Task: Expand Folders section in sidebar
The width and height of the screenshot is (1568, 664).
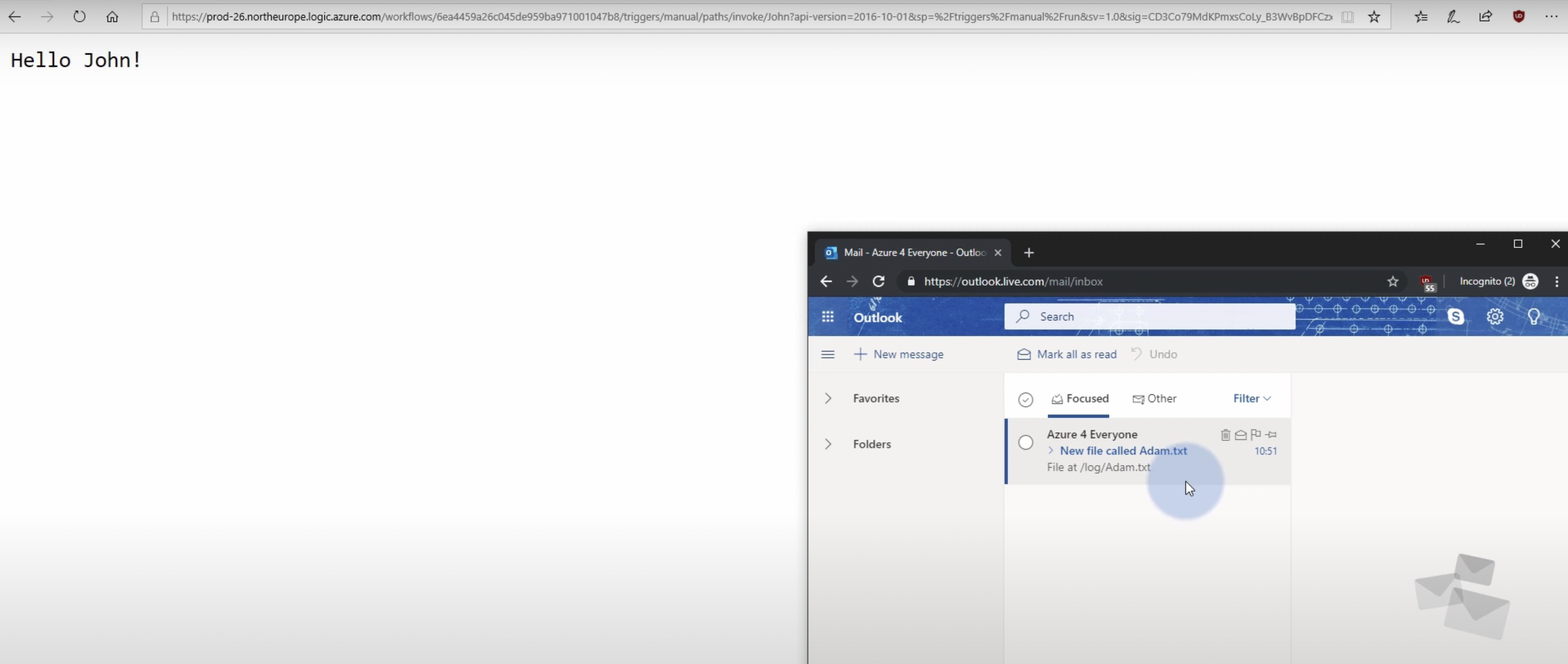Action: (828, 444)
